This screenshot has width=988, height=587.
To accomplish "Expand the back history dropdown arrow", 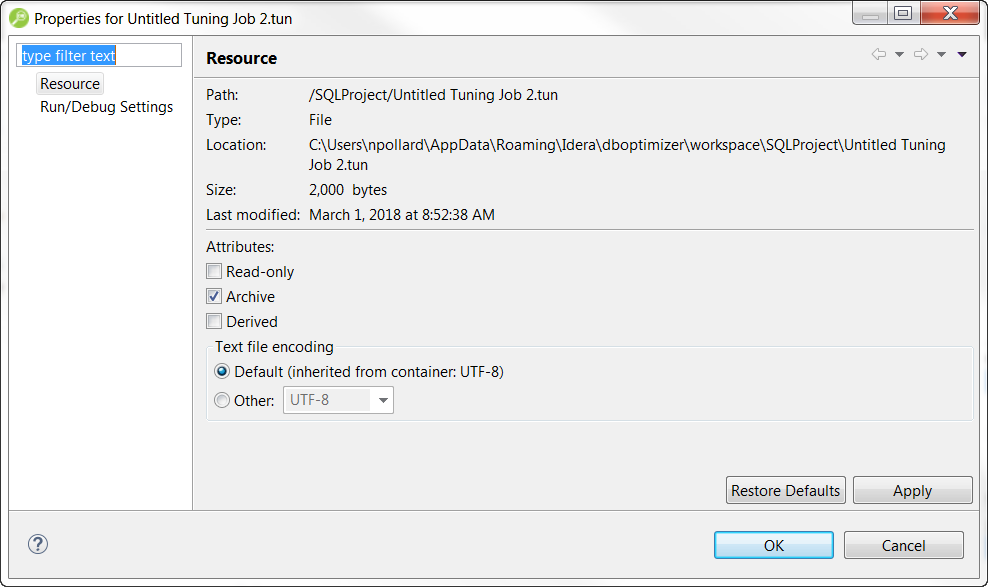I will tap(899, 55).
